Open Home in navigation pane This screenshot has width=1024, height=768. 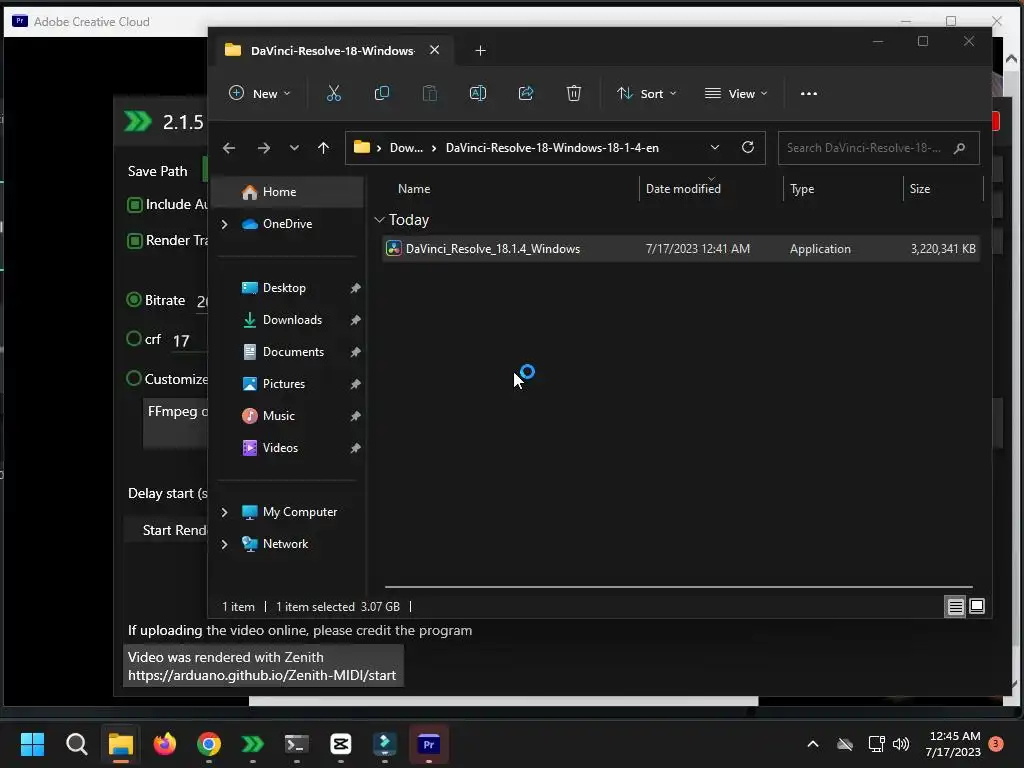[x=289, y=192]
